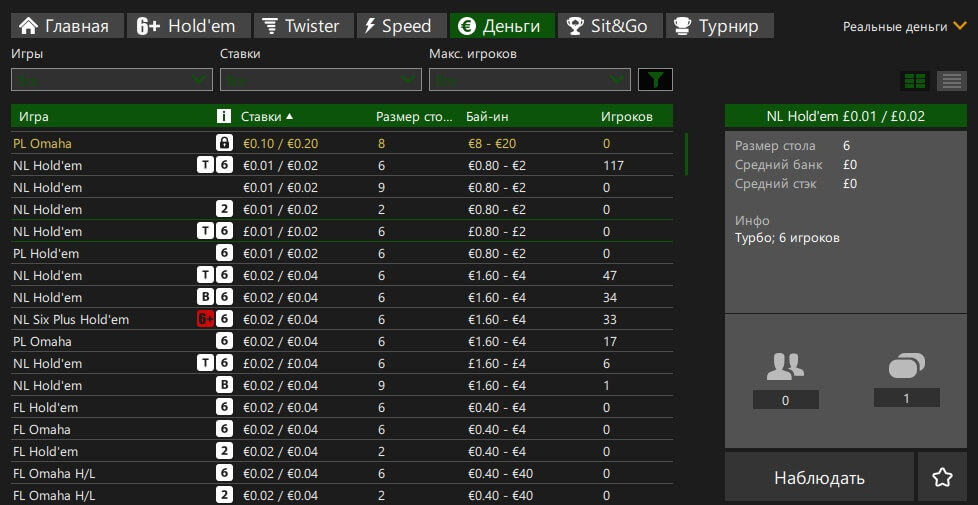The image size is (978, 505).
Task: Click the trophy icon on Sit&Go tab
Action: [574, 26]
